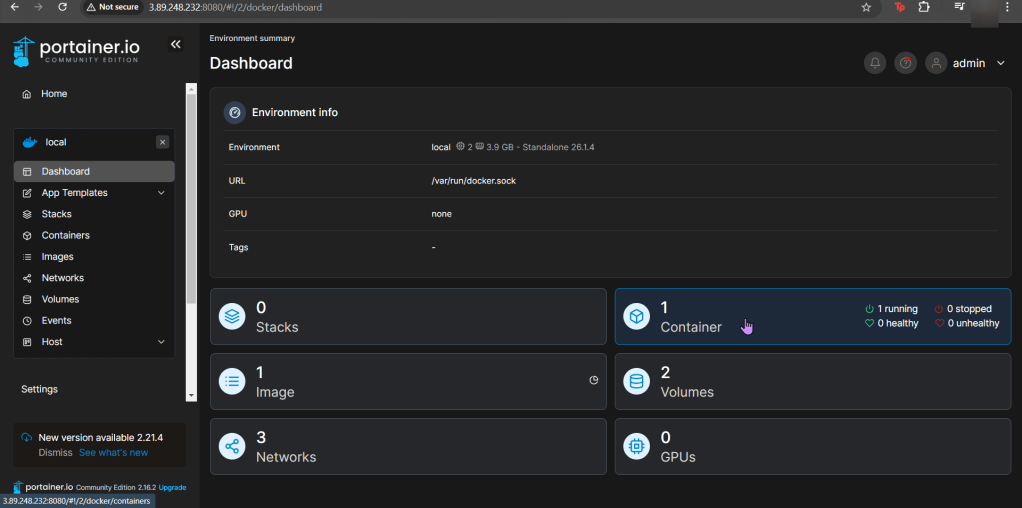Click the sidebar vertical scrollbar
Image resolution: width=1022 pixels, height=508 pixels.
[191, 200]
